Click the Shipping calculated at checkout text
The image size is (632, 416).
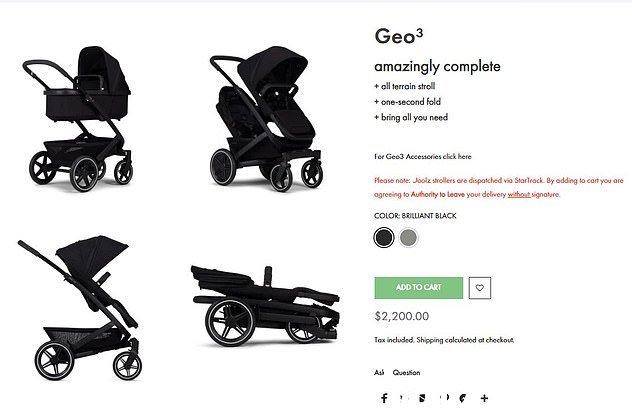[x=465, y=340]
